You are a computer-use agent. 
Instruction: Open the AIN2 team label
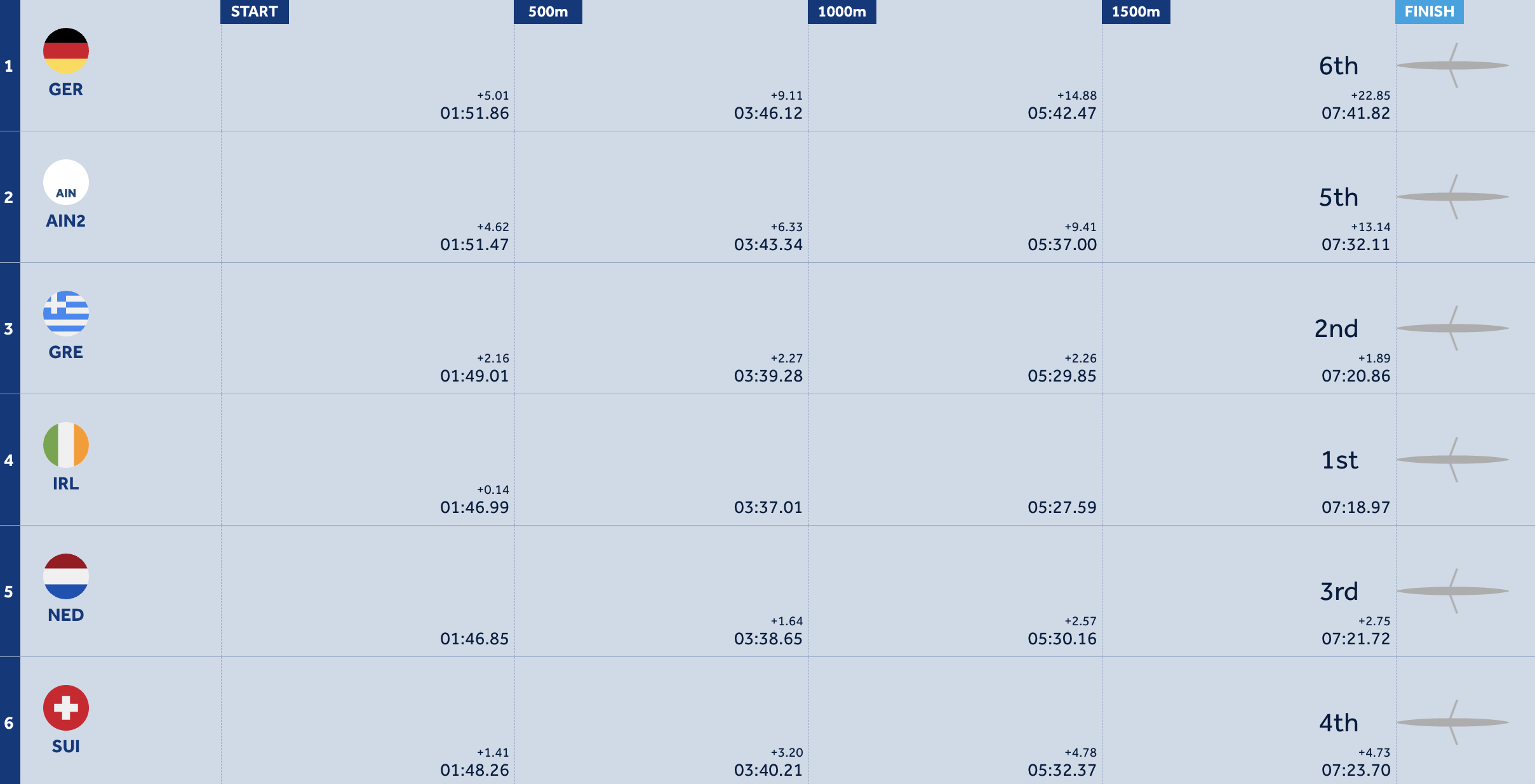coord(66,221)
